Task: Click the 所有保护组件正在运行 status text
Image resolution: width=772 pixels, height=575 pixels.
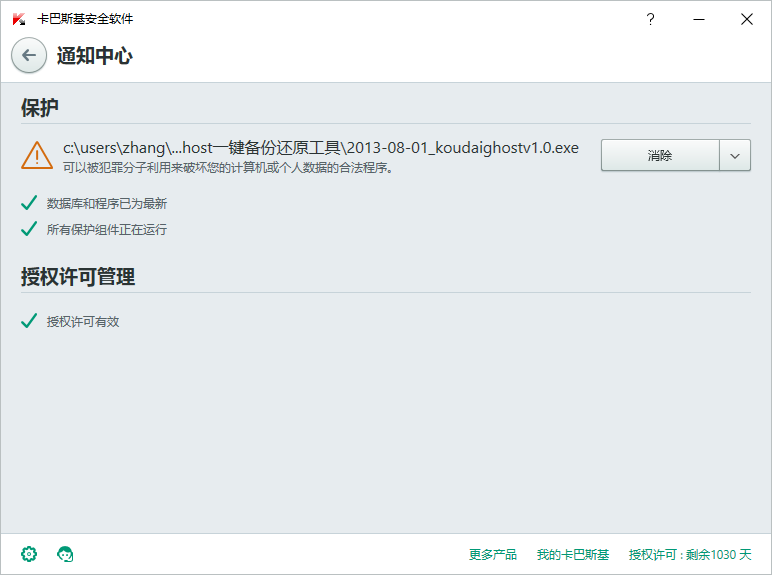Action: (107, 229)
